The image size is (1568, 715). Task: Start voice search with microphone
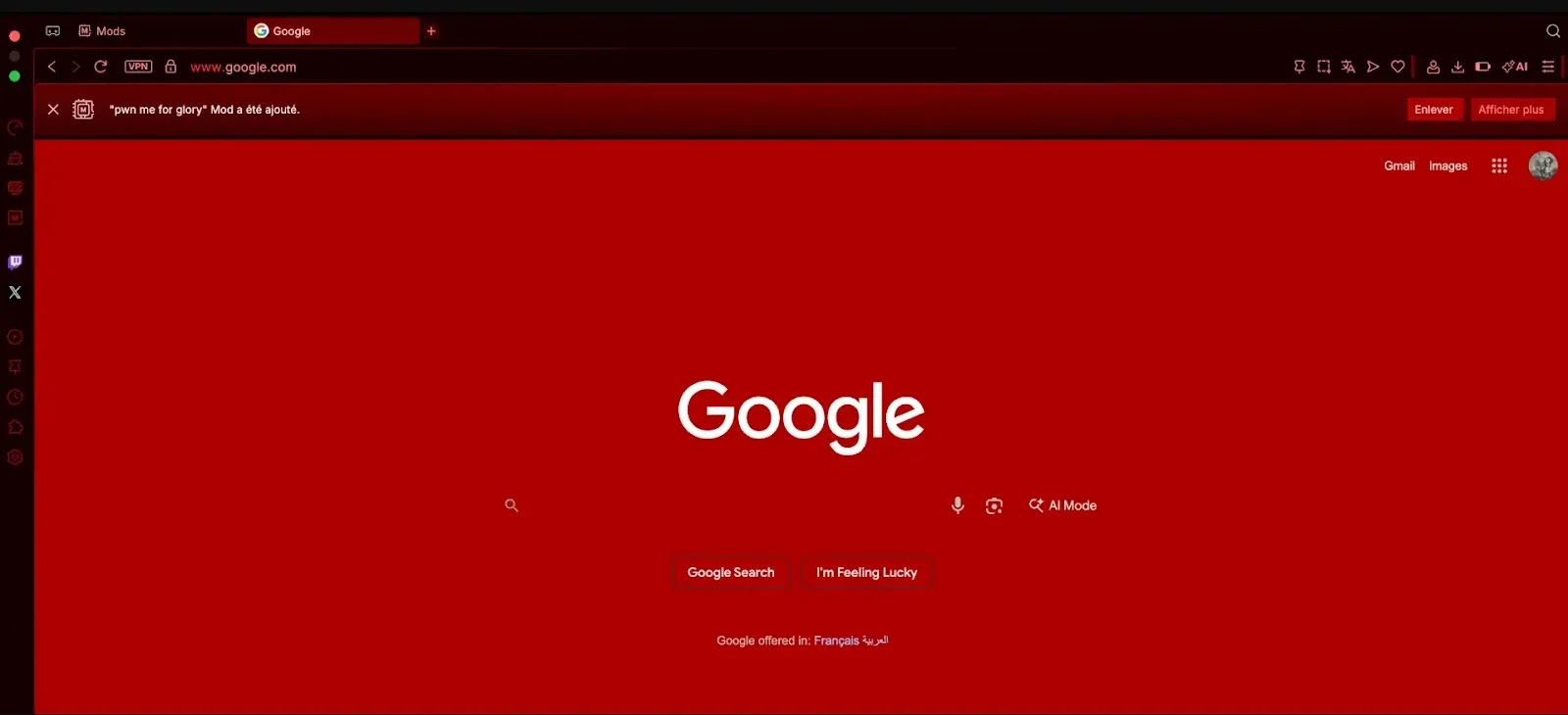[957, 505]
